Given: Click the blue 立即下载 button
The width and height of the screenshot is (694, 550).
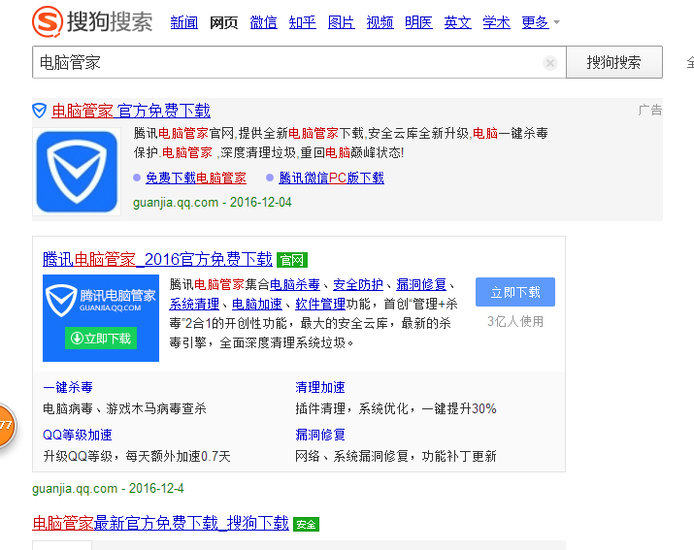Looking at the screenshot, I should [515, 292].
